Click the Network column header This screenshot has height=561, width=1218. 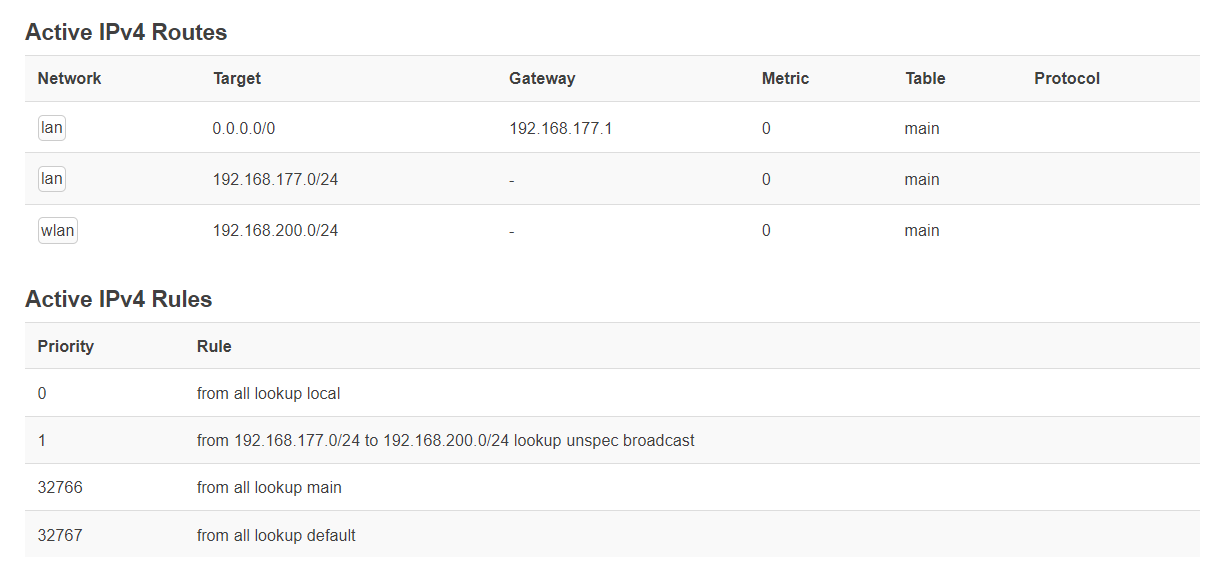(x=69, y=78)
